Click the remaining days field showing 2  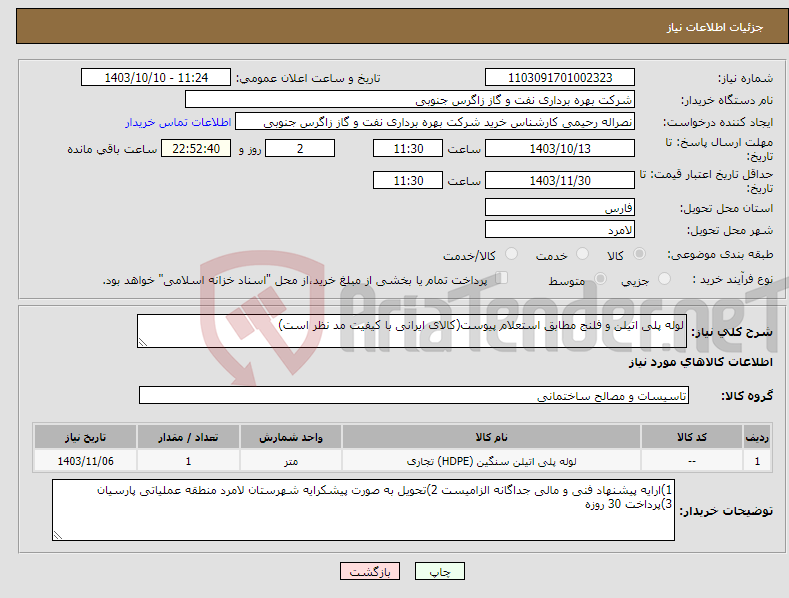click(300, 148)
